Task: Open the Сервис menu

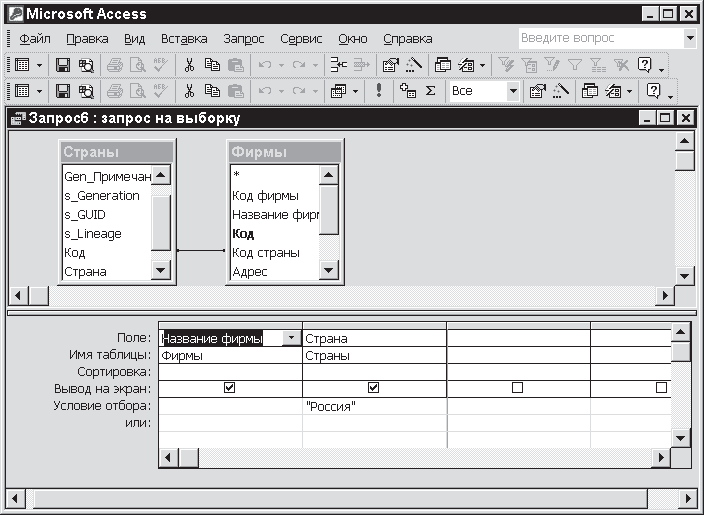Action: click(300, 39)
